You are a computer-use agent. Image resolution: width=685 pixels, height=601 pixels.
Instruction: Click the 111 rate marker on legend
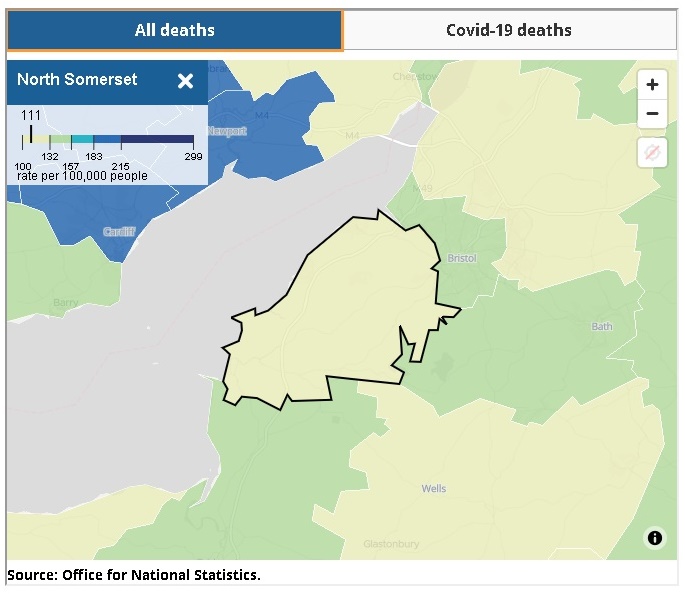pyautogui.click(x=31, y=132)
